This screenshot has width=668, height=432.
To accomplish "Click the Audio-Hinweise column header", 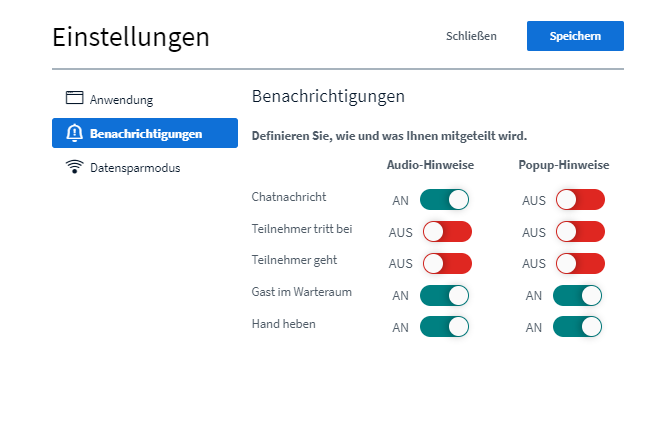I will 430,165.
